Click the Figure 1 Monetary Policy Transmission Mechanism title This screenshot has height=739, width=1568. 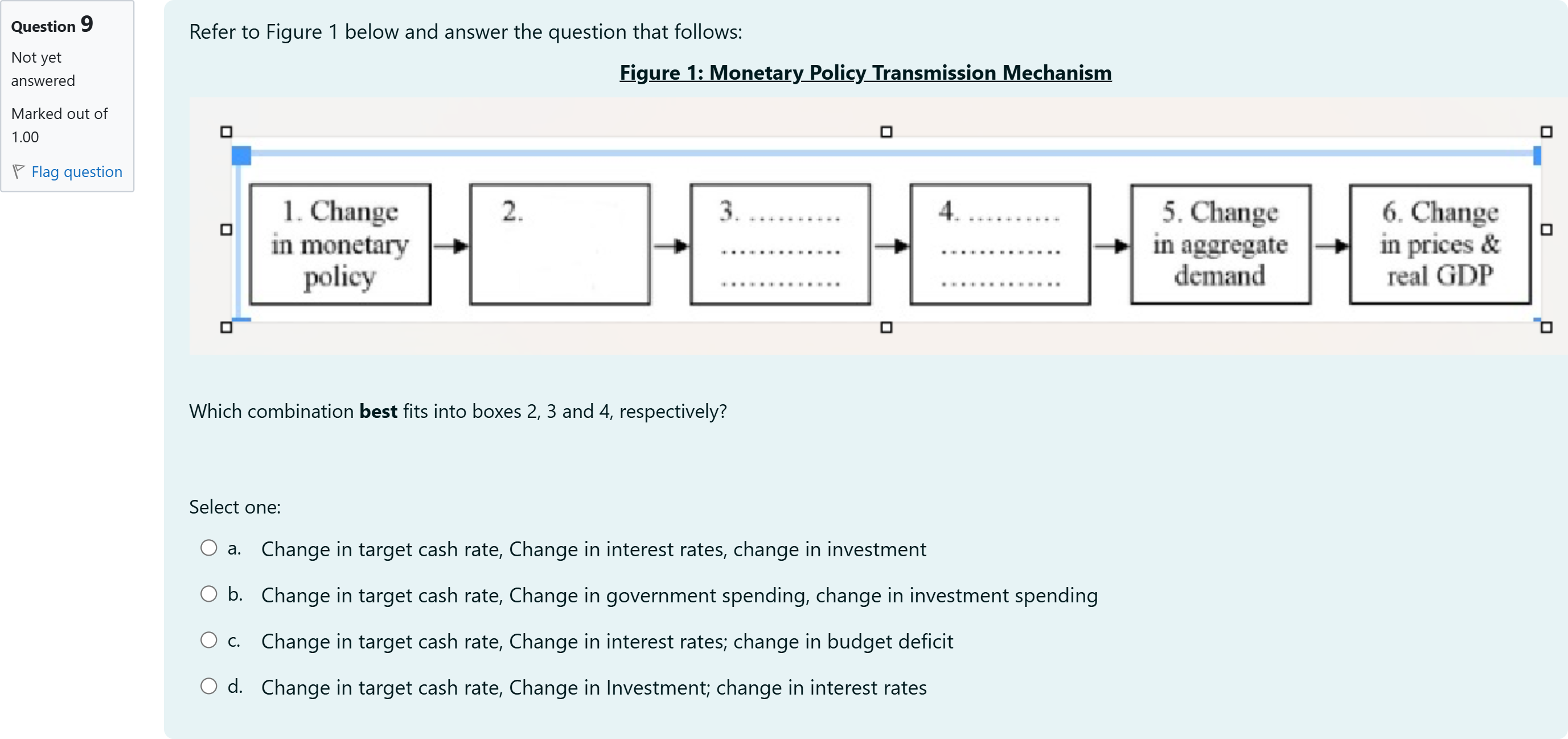pos(865,72)
